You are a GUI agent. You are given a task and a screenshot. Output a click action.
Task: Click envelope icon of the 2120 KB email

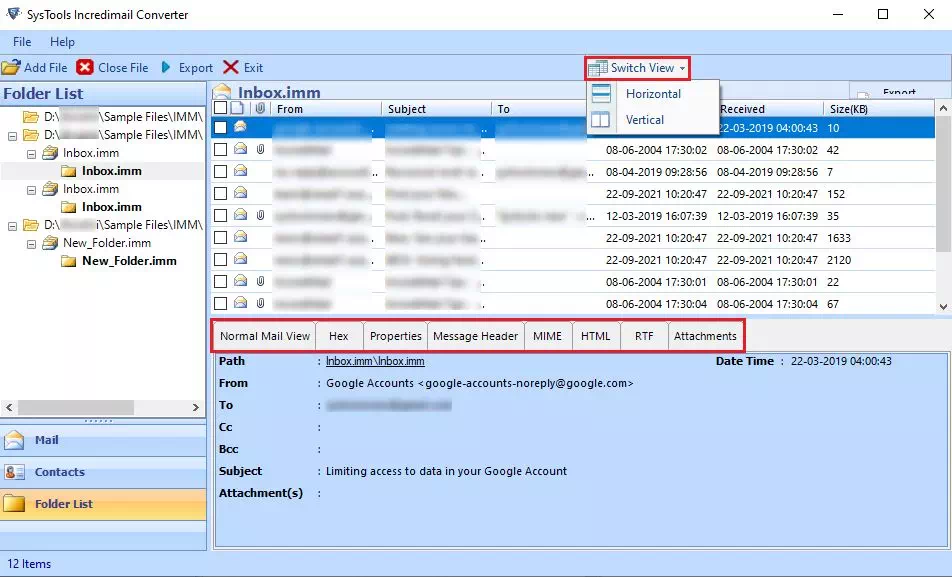pos(240,259)
